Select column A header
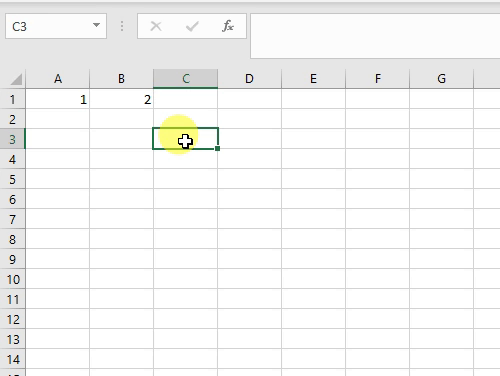Image resolution: width=500 pixels, height=376 pixels. (58, 79)
